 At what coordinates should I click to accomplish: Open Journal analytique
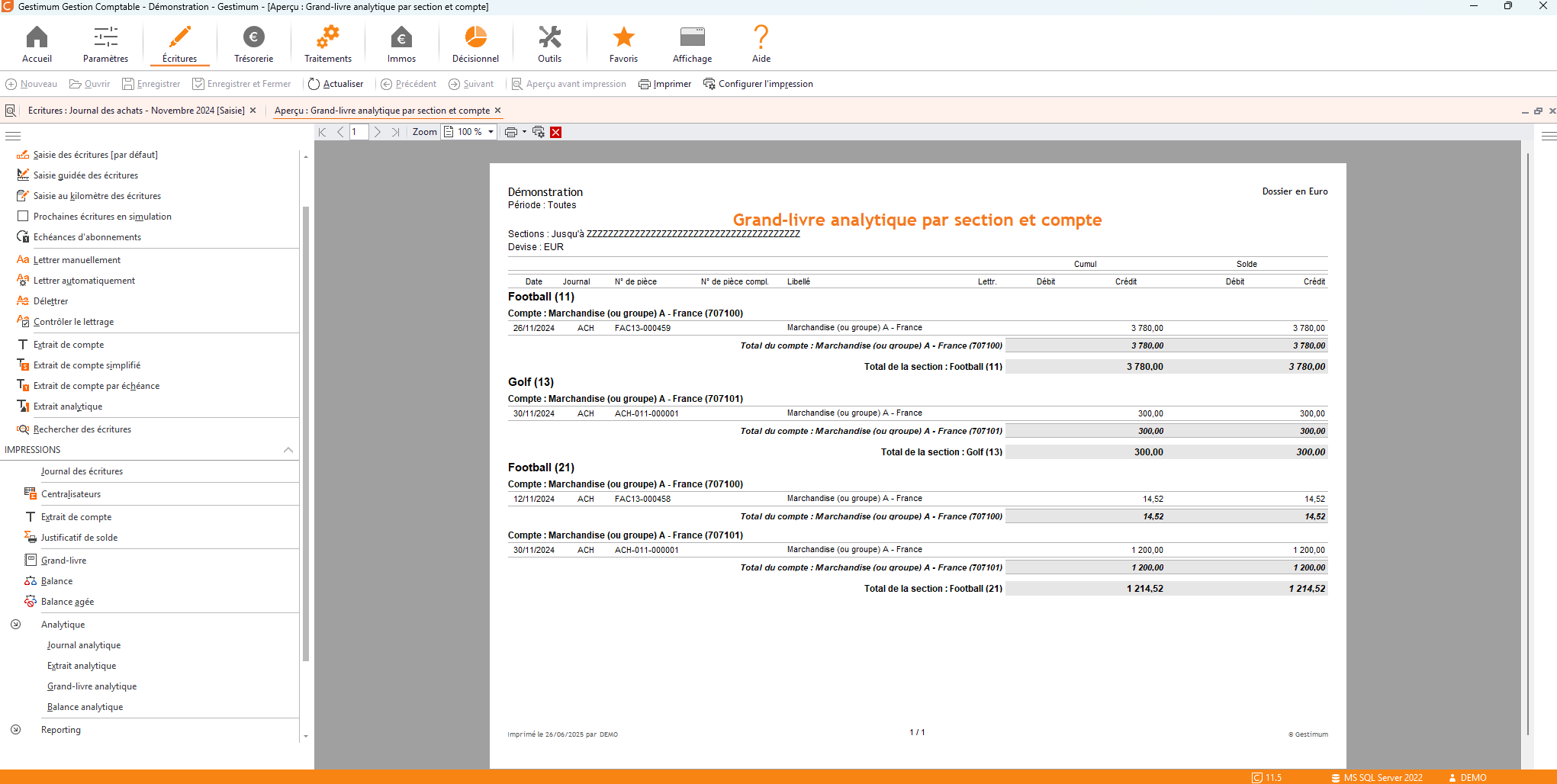click(x=84, y=645)
